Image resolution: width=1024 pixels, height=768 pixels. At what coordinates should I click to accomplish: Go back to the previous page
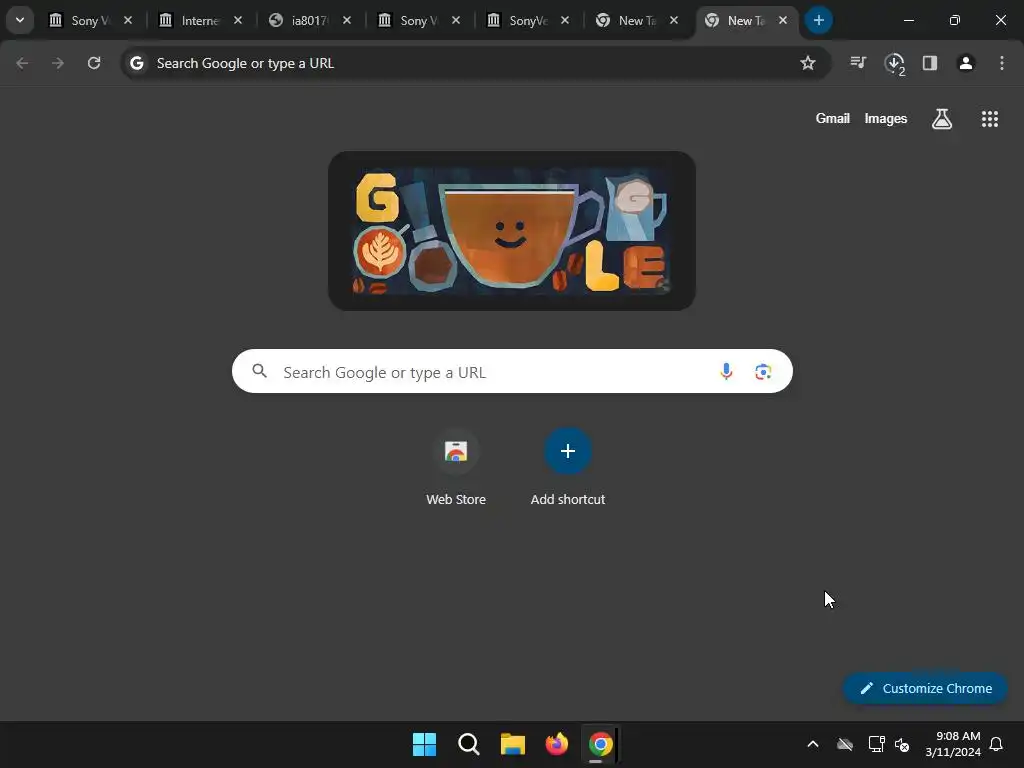22,63
